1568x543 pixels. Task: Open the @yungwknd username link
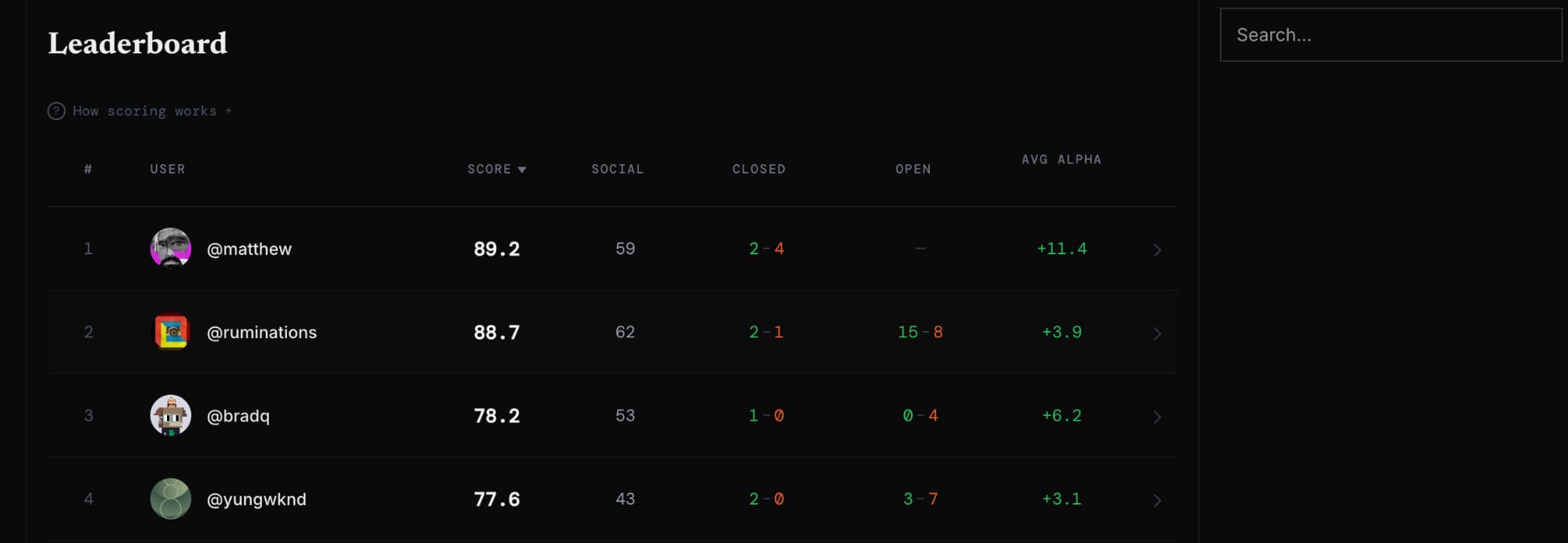pyautogui.click(x=256, y=500)
